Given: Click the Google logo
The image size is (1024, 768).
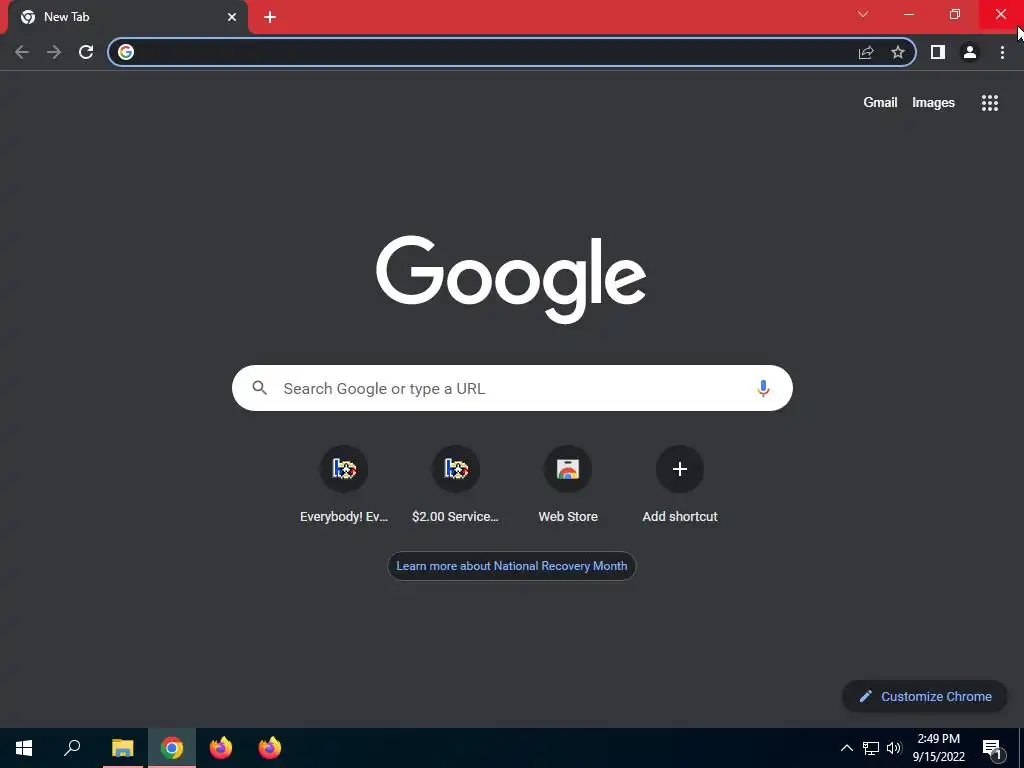Looking at the screenshot, I should [511, 279].
